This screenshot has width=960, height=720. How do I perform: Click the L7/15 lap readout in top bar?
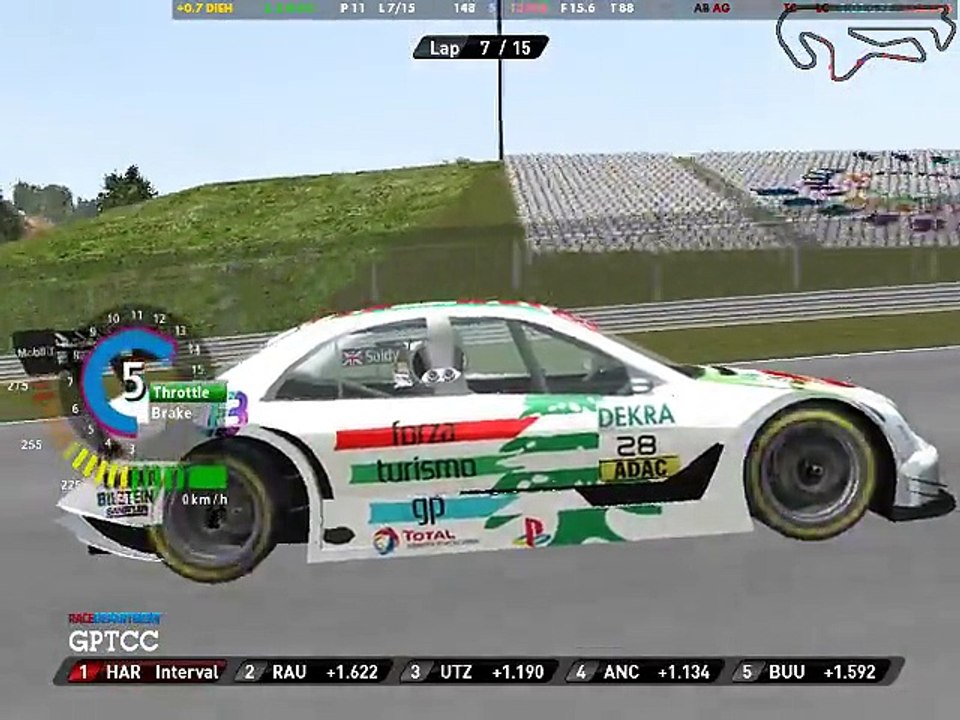397,9
